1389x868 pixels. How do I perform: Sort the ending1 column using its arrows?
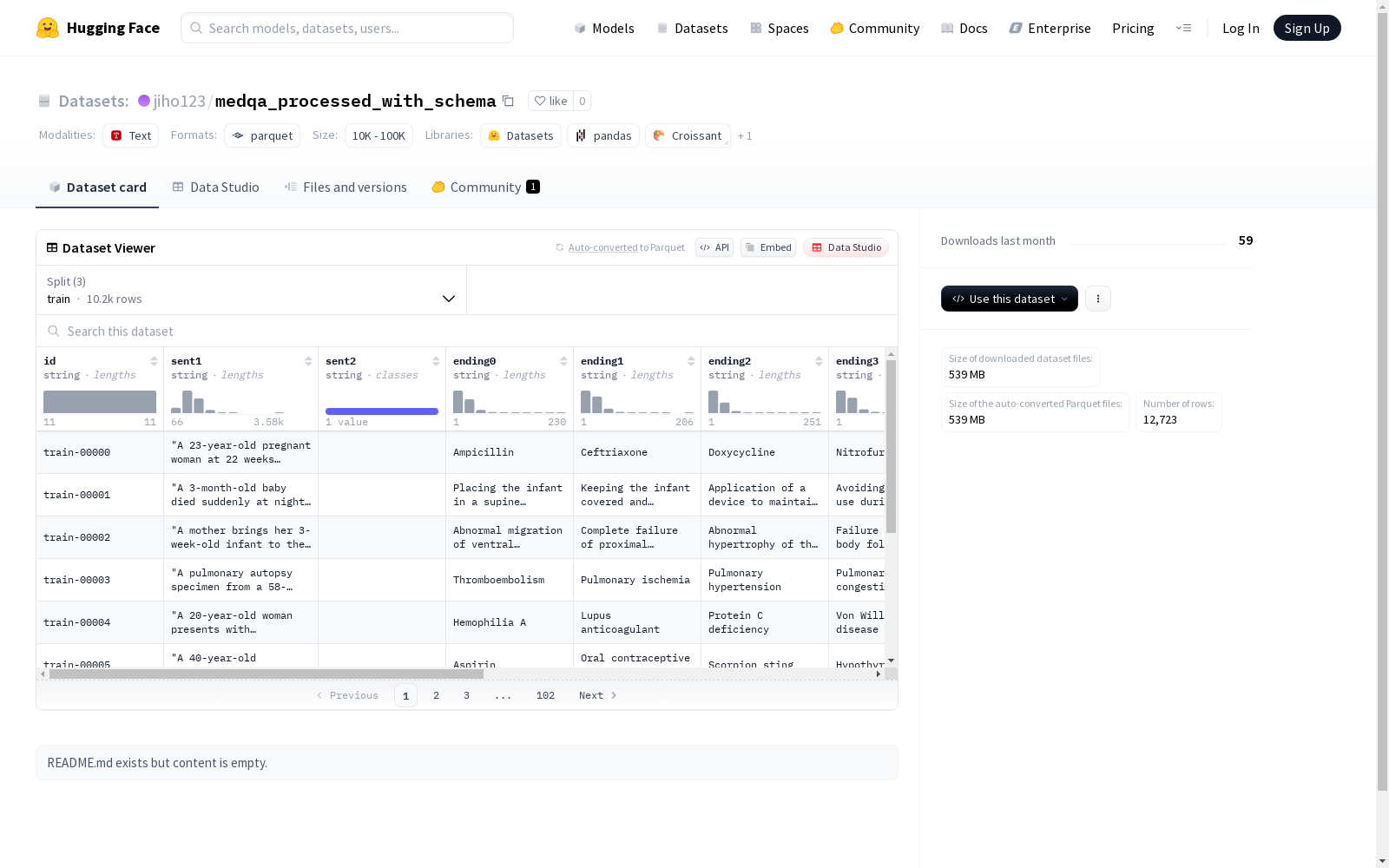(691, 361)
